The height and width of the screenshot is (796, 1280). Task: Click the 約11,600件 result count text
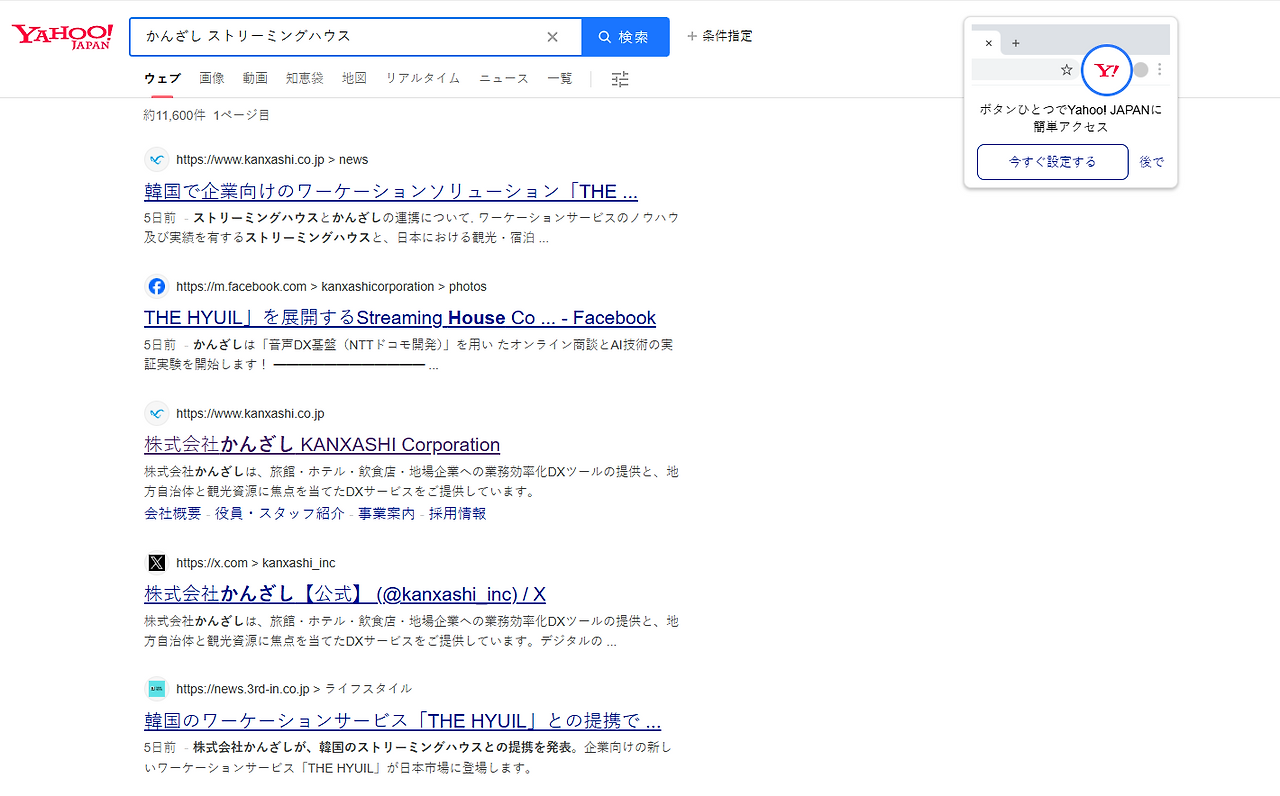coord(176,115)
